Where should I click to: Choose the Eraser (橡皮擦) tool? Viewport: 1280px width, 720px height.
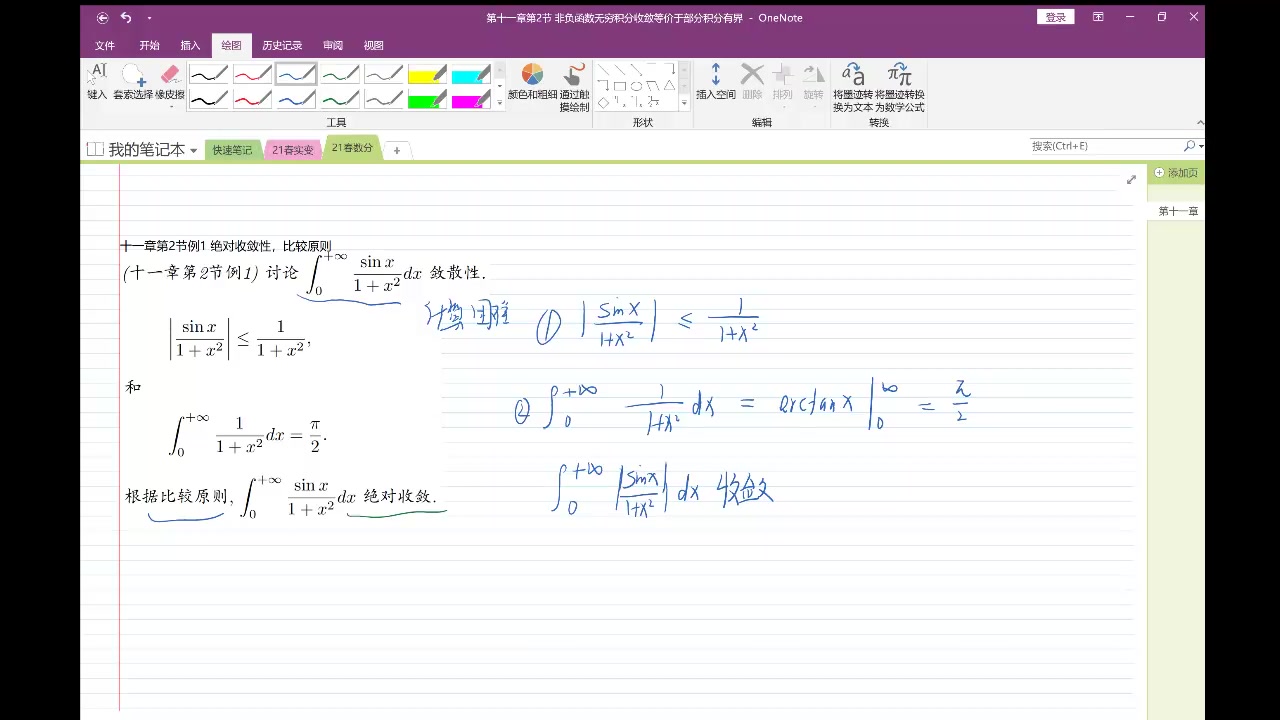pyautogui.click(x=169, y=78)
